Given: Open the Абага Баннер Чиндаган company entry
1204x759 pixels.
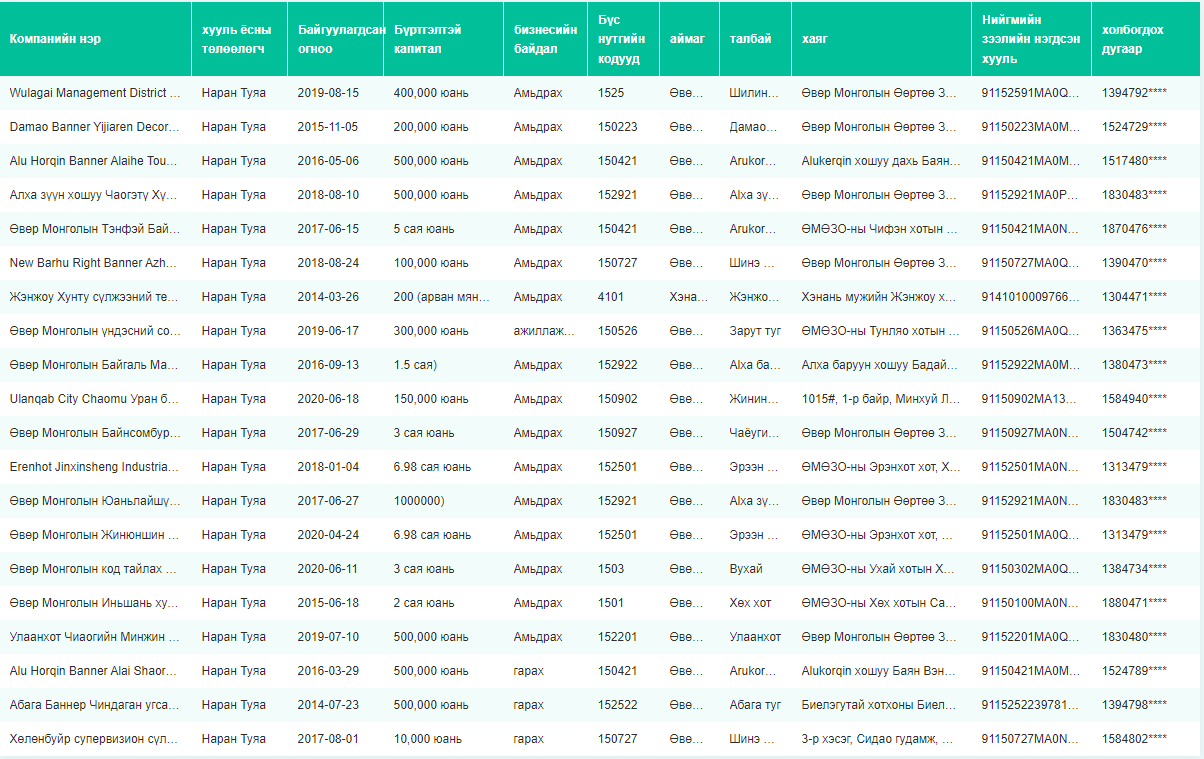Looking at the screenshot, I should [x=95, y=705].
